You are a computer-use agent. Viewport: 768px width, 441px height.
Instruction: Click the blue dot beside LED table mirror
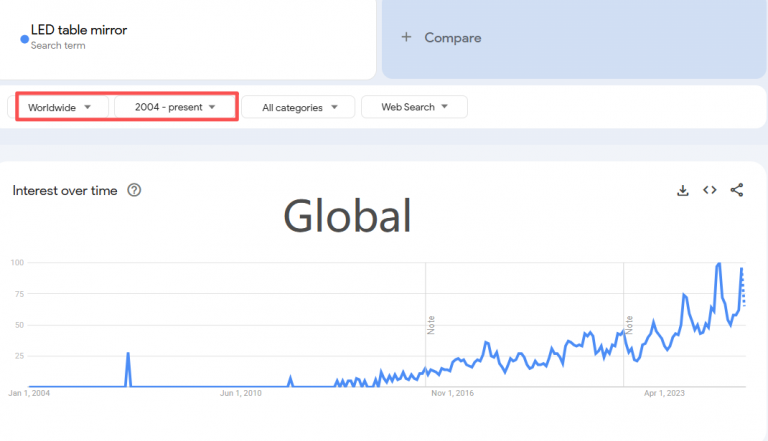[x=24, y=39]
